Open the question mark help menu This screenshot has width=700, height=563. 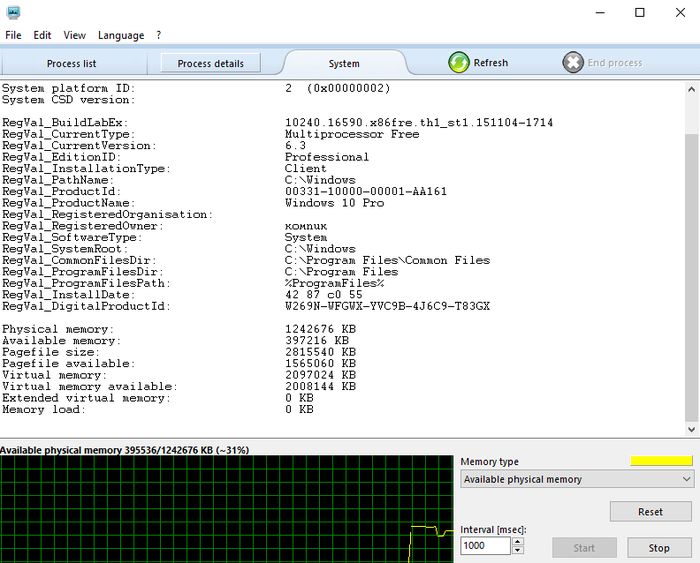[158, 35]
